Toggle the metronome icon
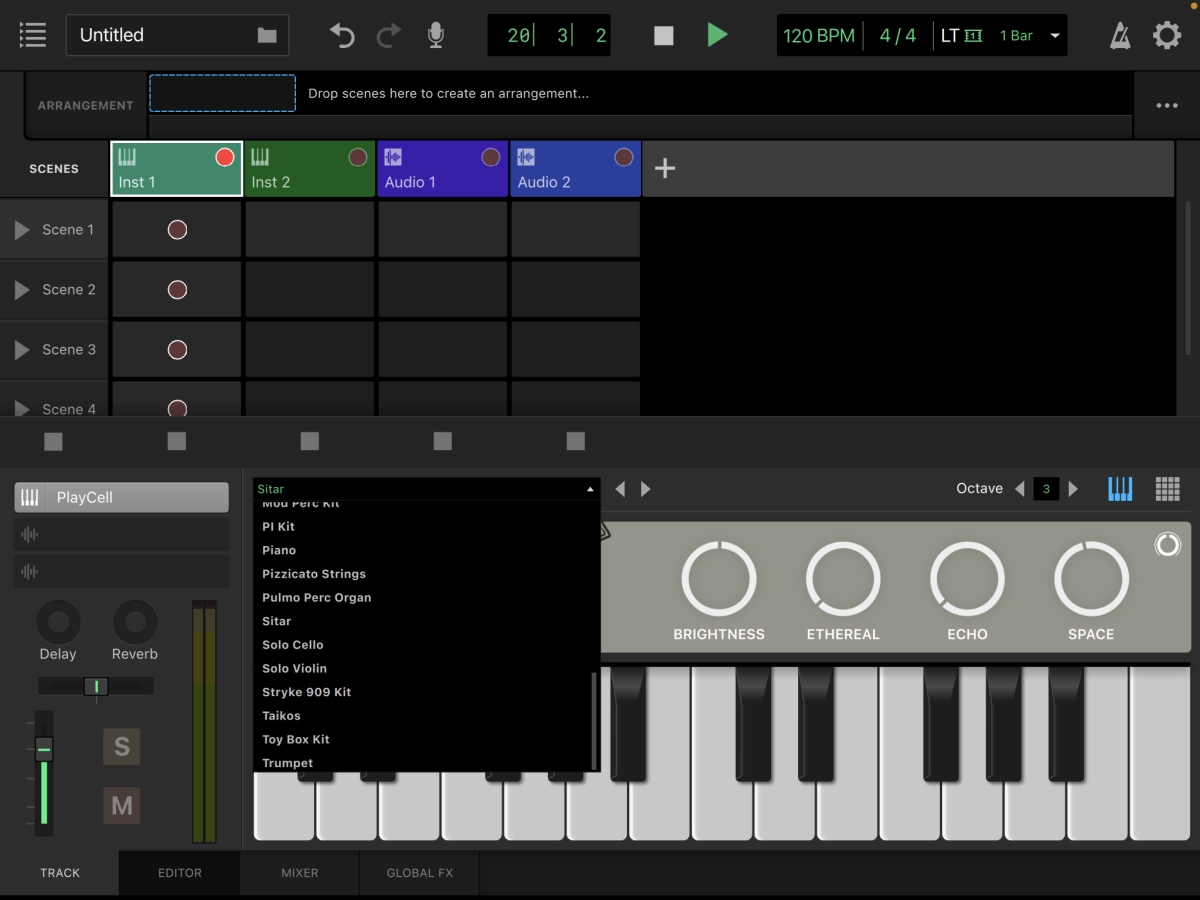This screenshot has width=1200, height=900. [1120, 36]
